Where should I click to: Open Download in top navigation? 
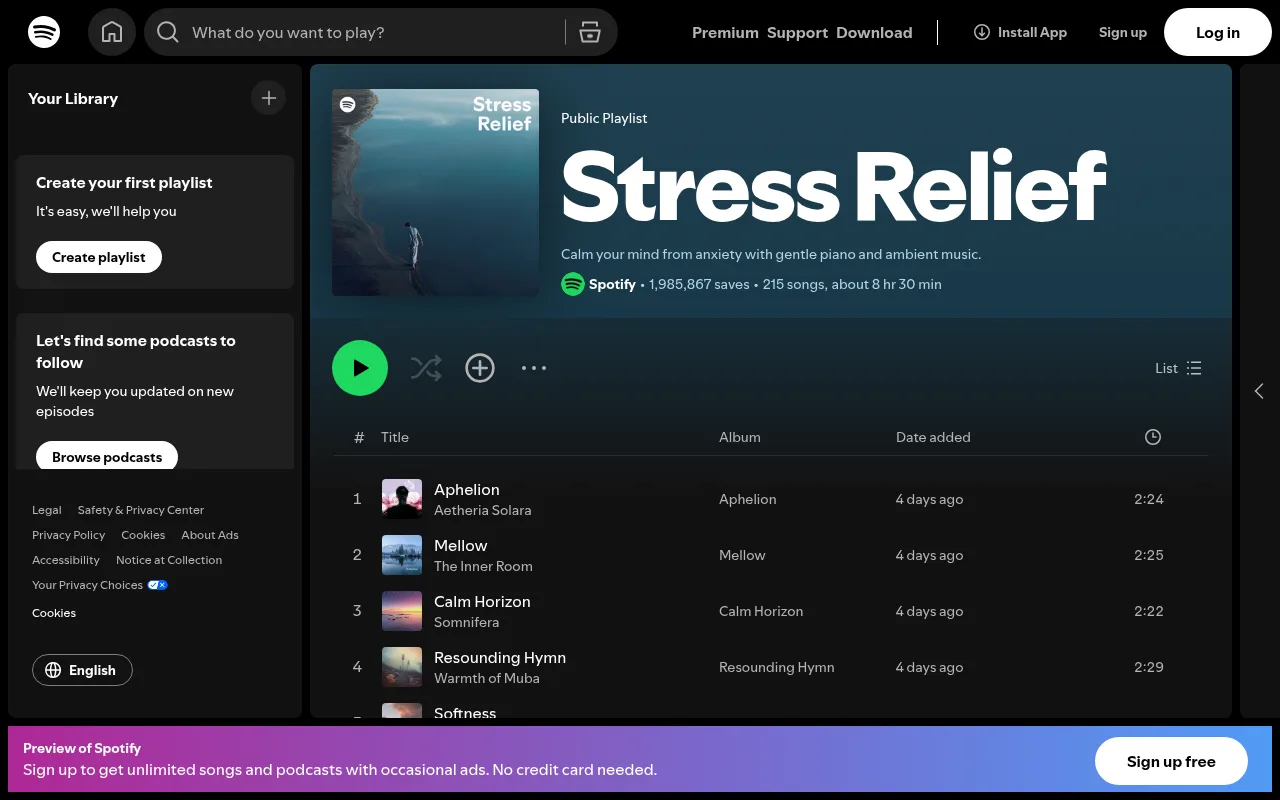pos(874,32)
